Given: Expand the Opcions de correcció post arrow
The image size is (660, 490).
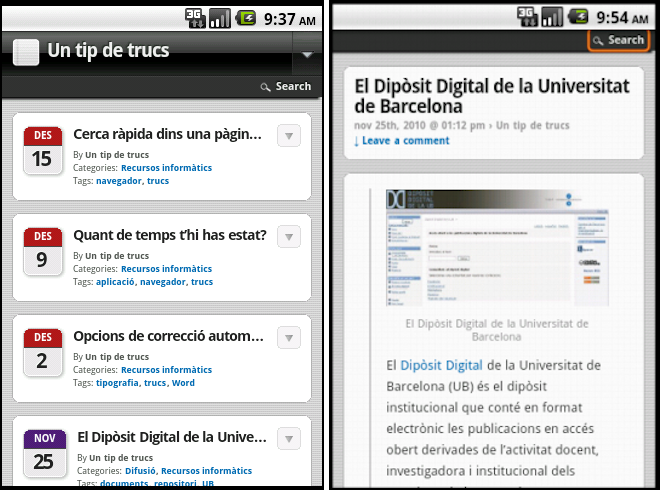Looking at the screenshot, I should 288,337.
